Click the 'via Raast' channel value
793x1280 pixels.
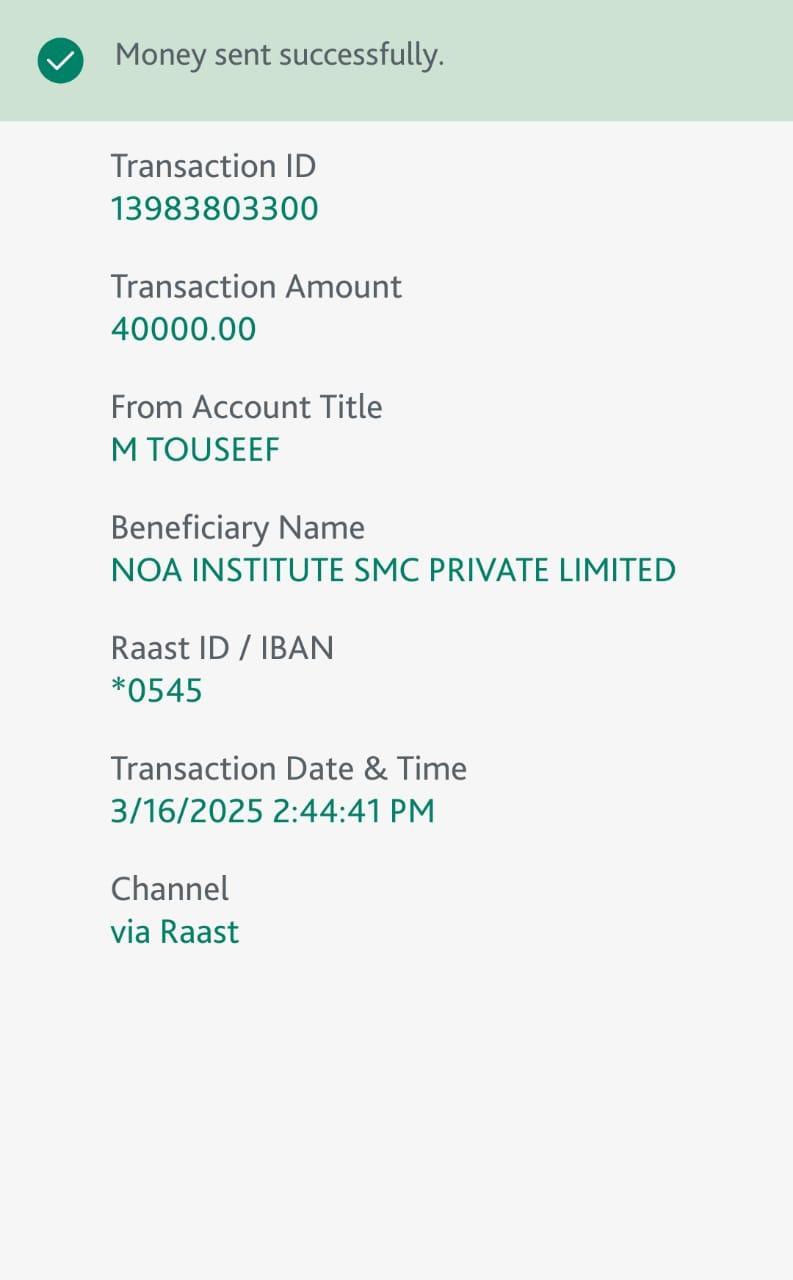click(x=175, y=932)
